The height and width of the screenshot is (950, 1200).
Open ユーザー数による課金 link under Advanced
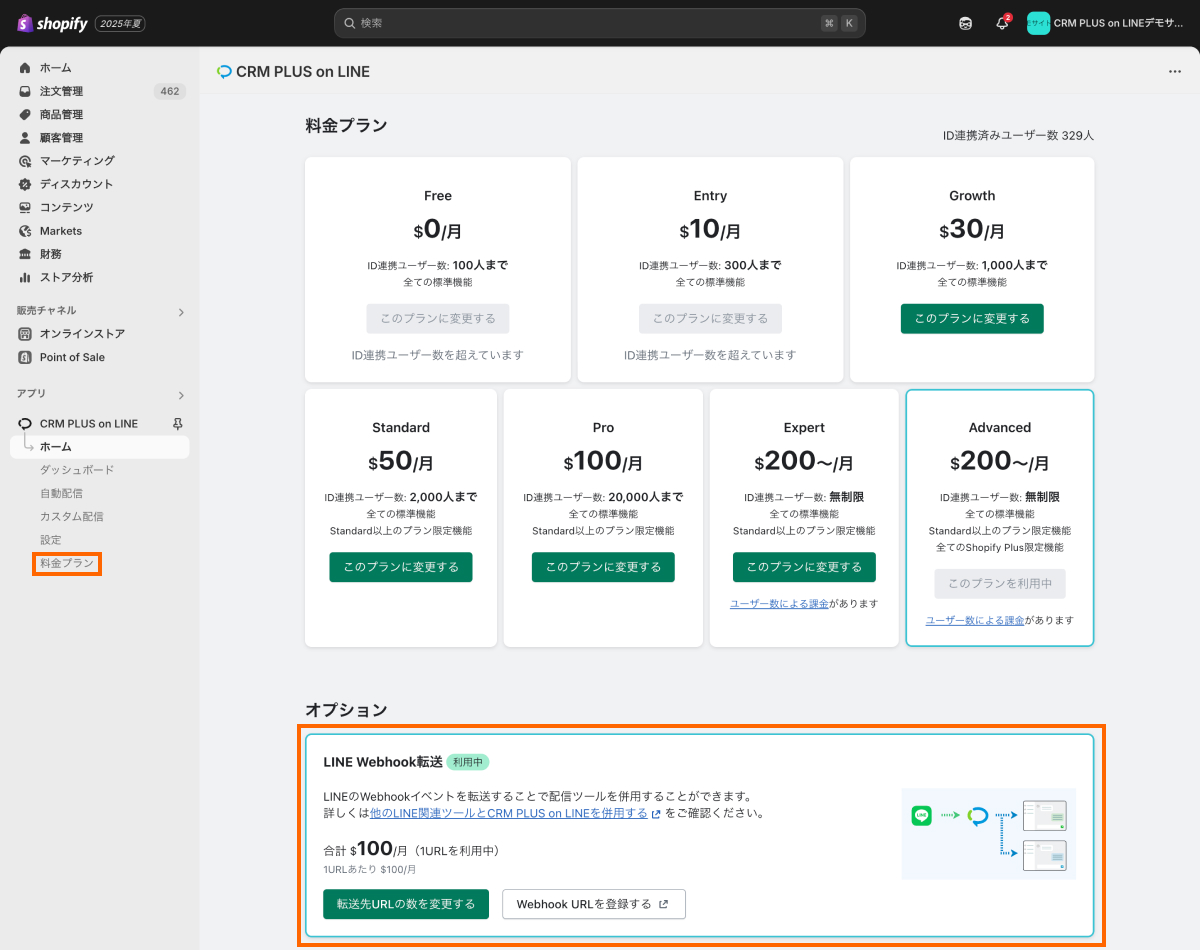tap(975, 620)
